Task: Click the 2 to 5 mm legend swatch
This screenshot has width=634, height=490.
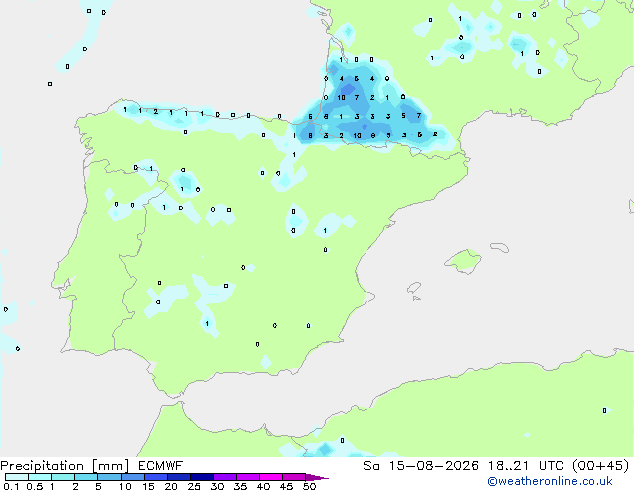Action: (x=86, y=477)
